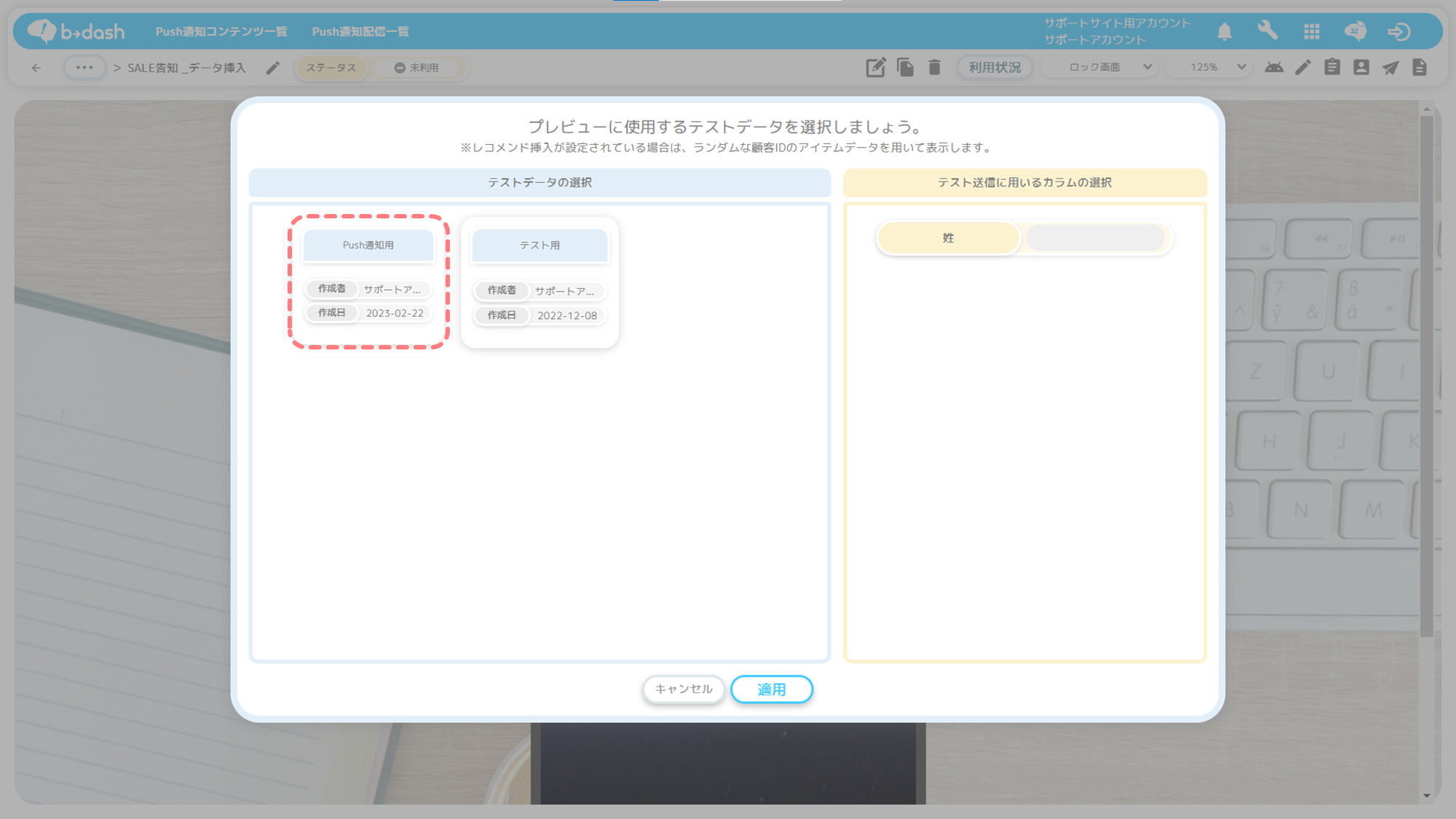Open Push通知コンテンツ一覧 menu
Image resolution: width=1456 pixels, height=819 pixels.
click(221, 31)
